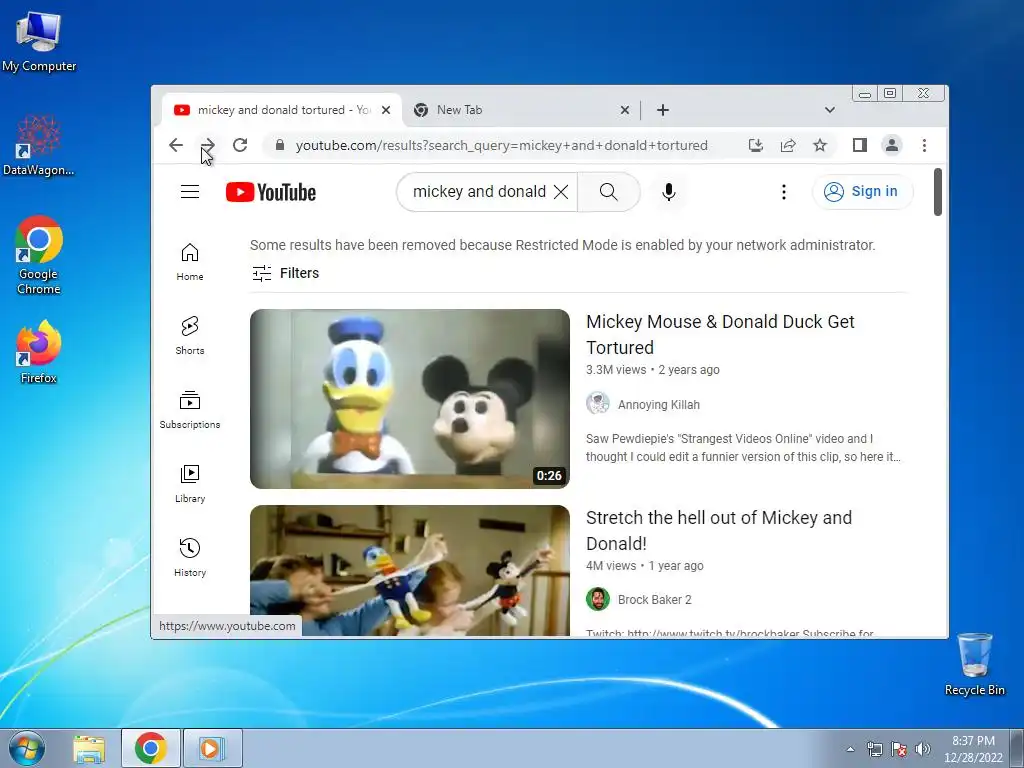
Task: Click the Chrome taskbar button
Action: point(151,748)
